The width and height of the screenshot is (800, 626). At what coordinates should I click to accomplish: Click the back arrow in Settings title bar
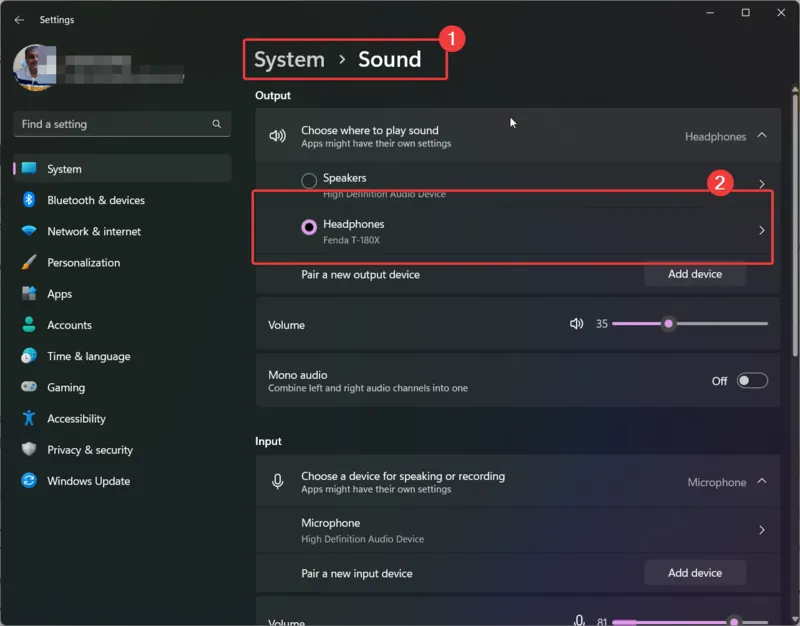19,19
